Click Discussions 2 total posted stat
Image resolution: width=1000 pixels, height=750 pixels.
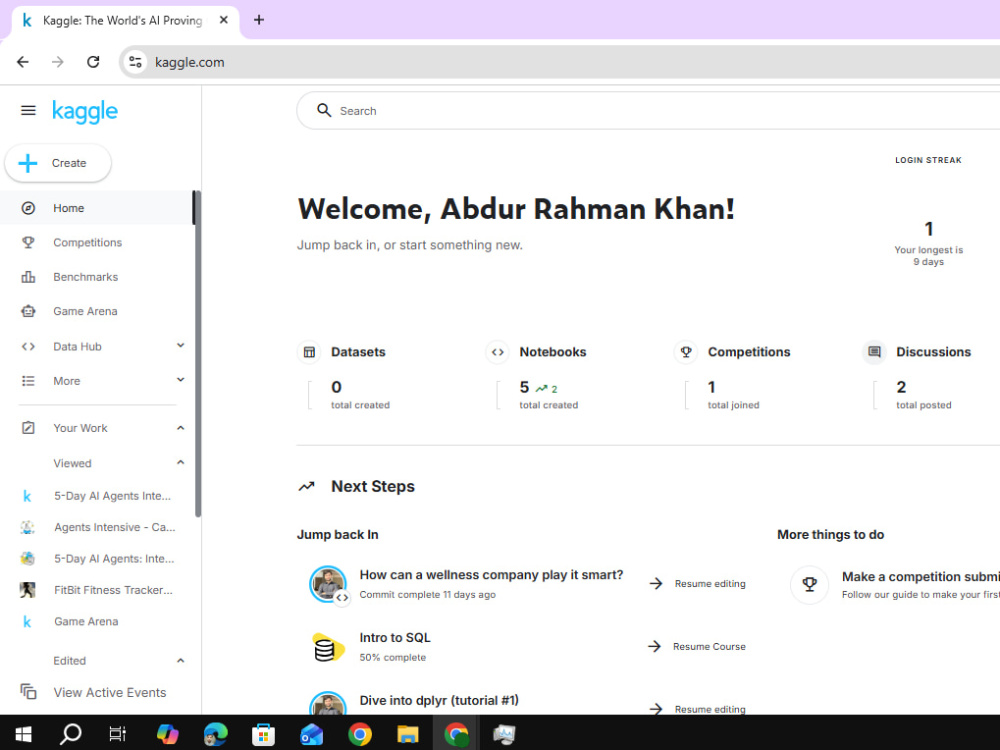coord(923,395)
